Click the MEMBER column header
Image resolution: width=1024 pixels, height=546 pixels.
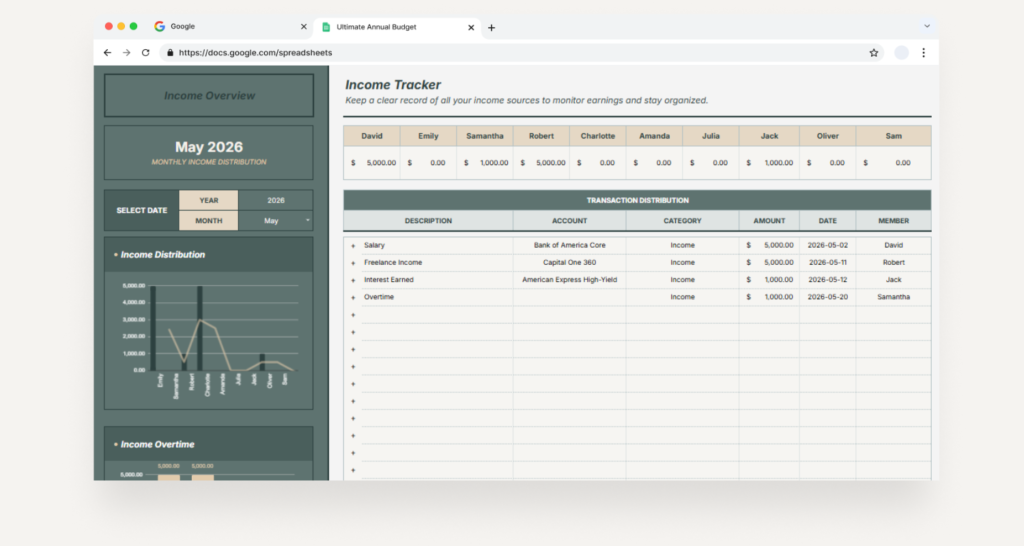click(x=893, y=221)
